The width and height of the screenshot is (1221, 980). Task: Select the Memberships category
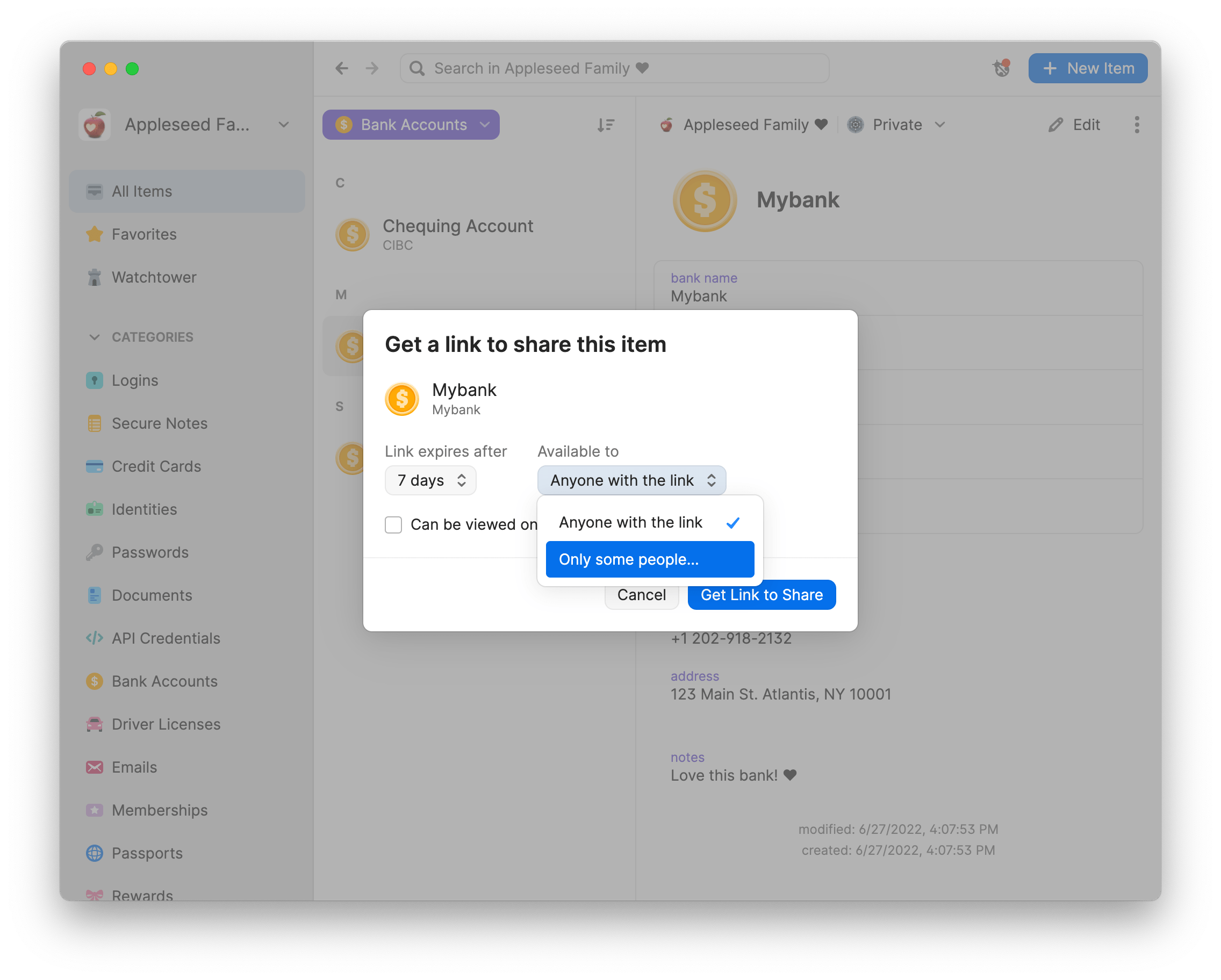pos(186,811)
